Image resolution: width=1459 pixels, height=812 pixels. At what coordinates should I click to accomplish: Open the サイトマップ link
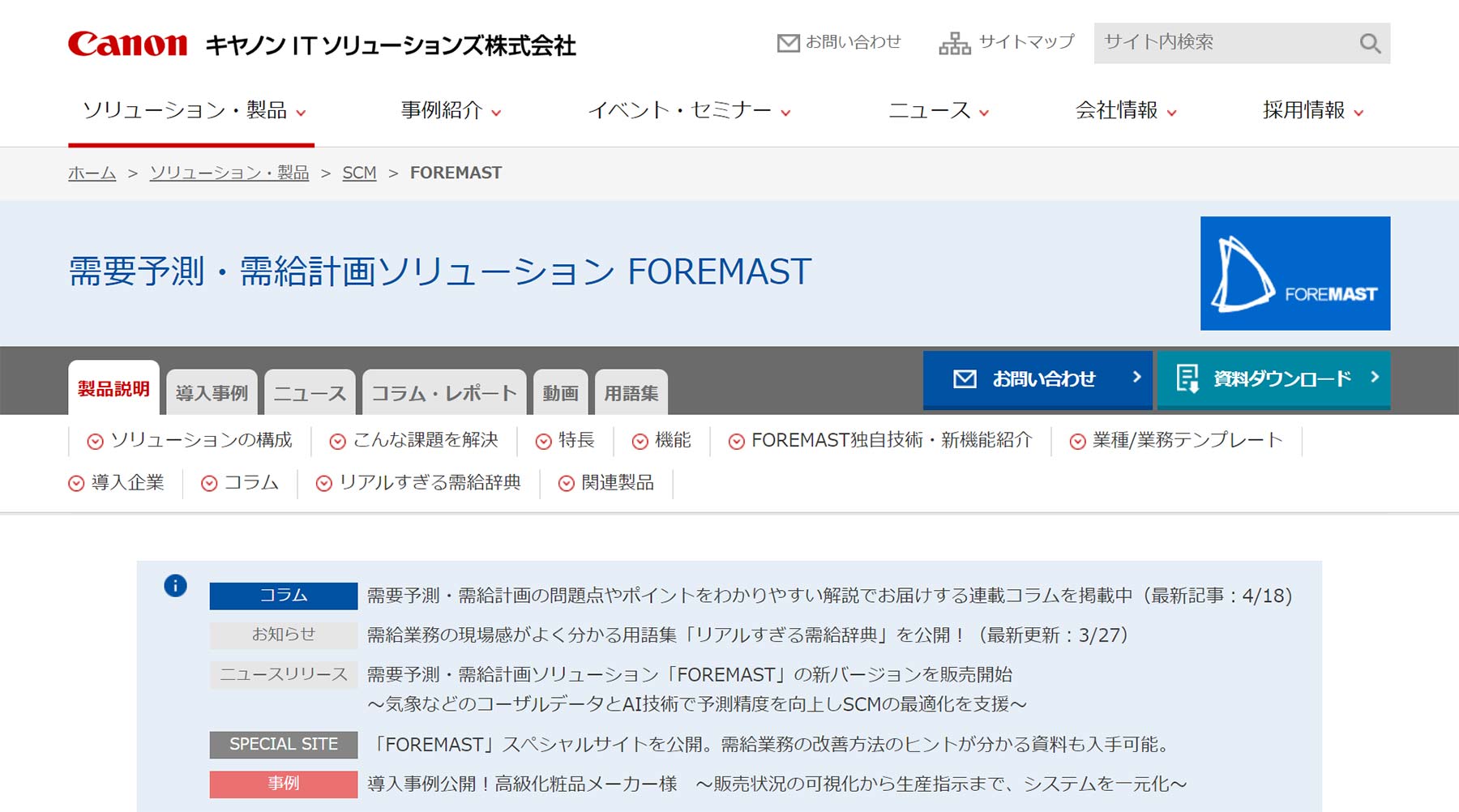tap(1026, 42)
